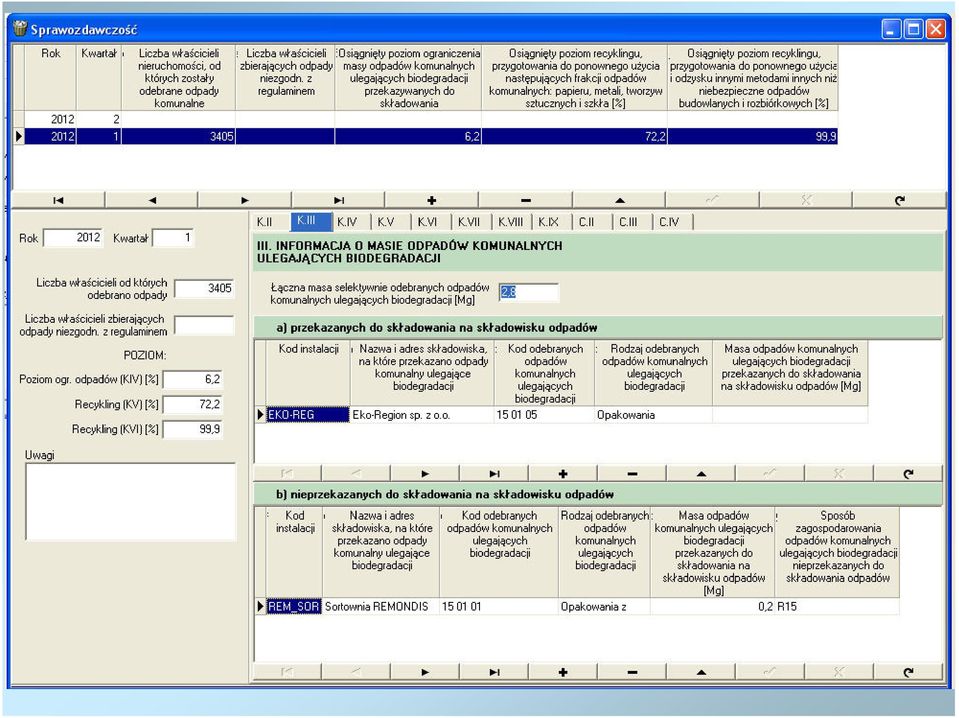Click the Sortownia REMONDIS cell
This screenshot has height=718, width=959.
click(x=380, y=607)
